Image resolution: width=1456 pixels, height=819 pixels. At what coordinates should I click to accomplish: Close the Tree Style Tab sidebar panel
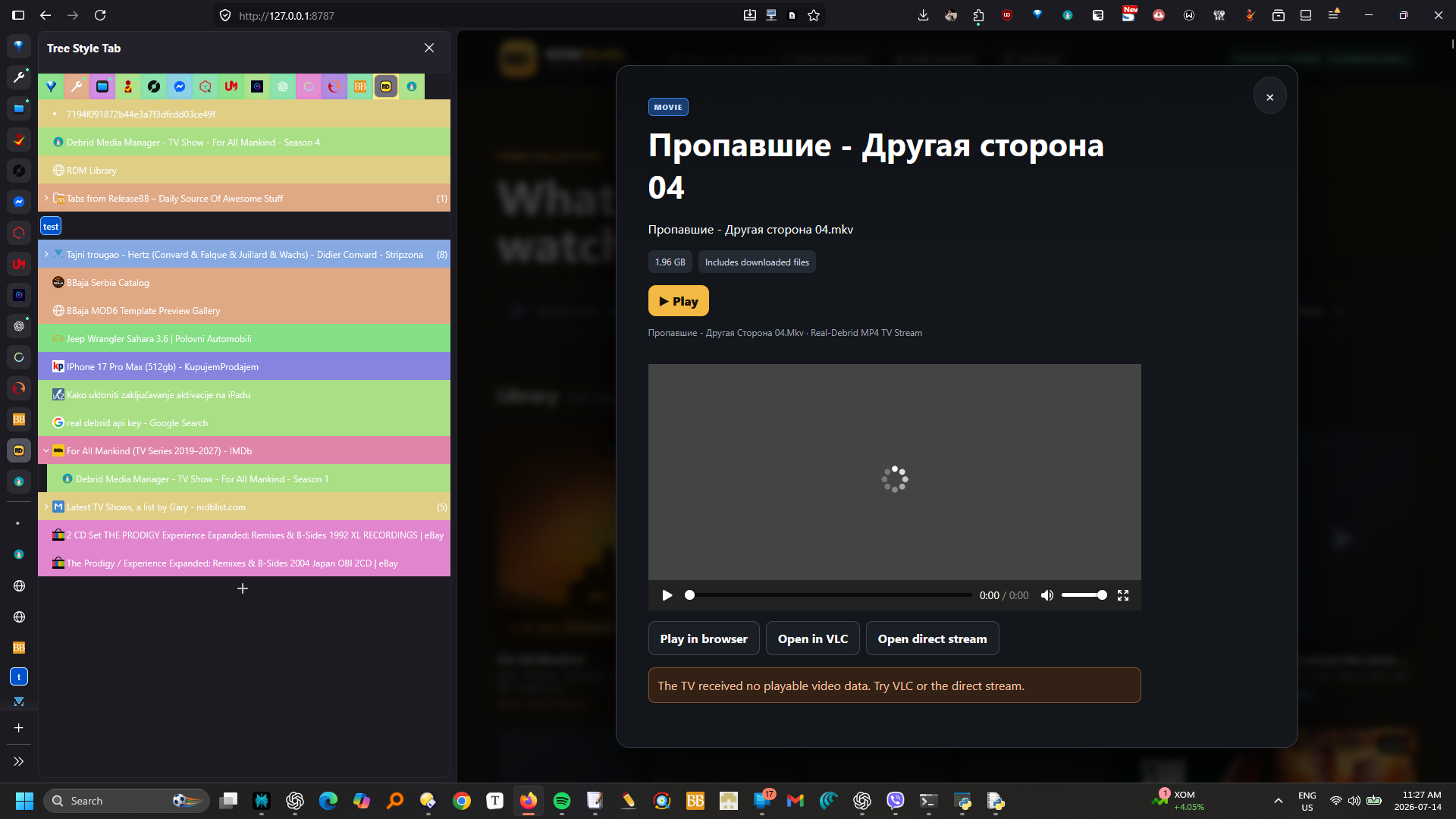click(x=429, y=48)
